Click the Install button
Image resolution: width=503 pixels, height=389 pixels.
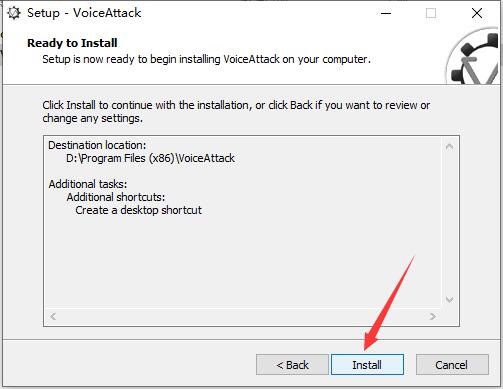367,364
